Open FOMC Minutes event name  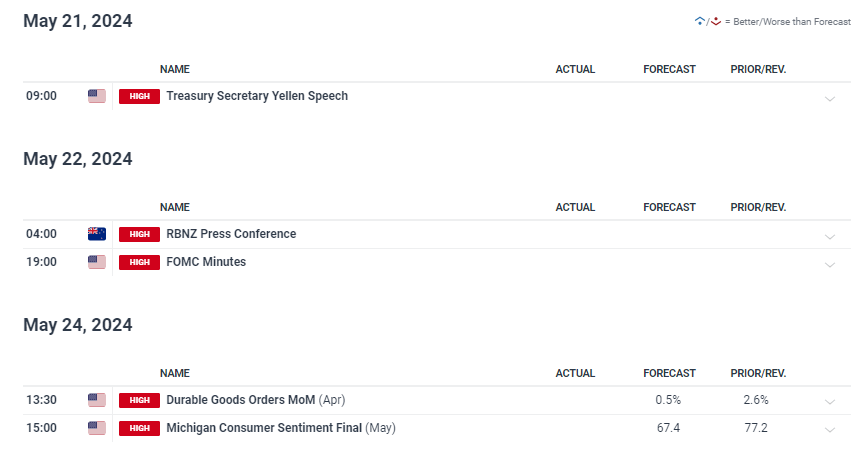tap(206, 262)
